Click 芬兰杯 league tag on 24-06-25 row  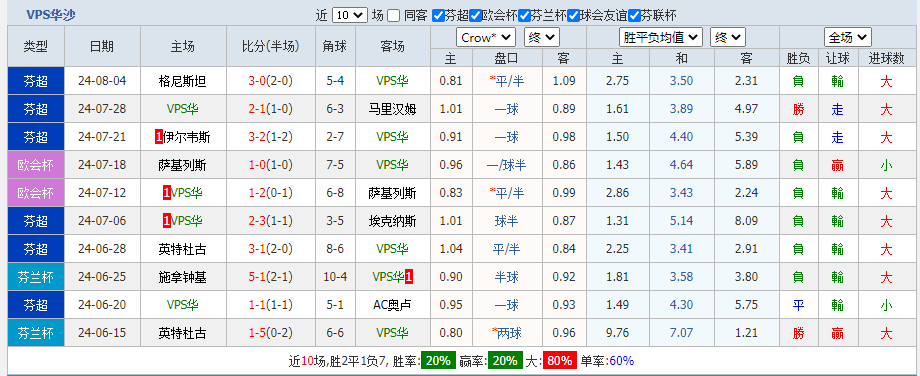coord(36,277)
